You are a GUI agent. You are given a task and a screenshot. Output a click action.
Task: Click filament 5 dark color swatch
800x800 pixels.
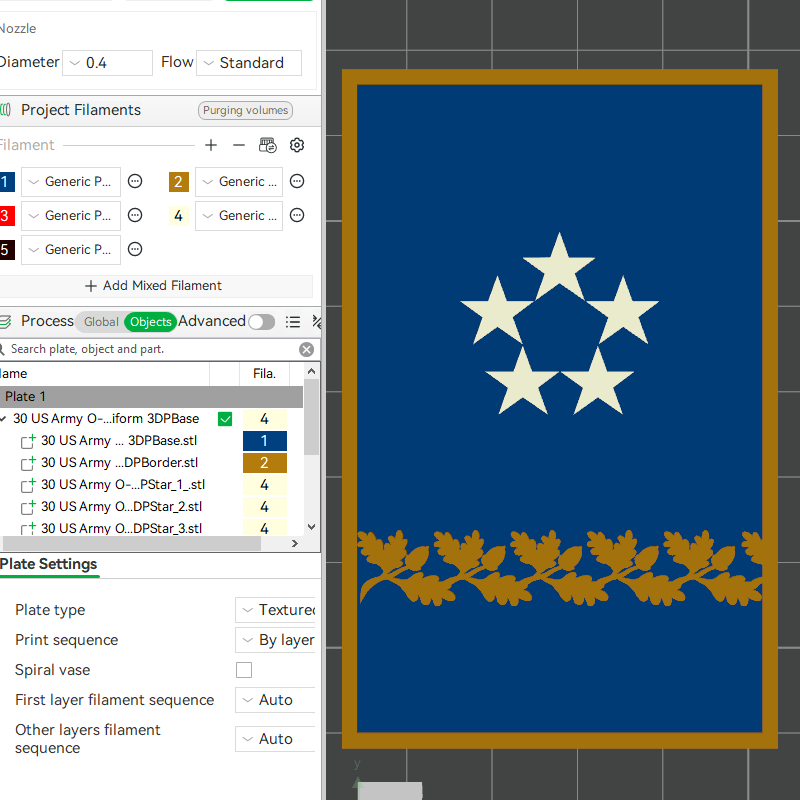tap(7, 250)
